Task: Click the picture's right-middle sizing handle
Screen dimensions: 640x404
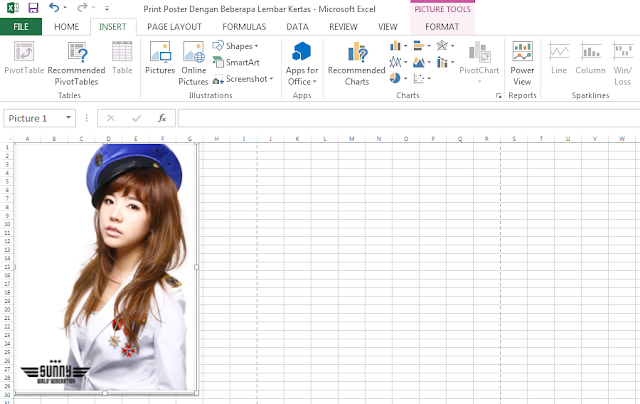Action: (197, 267)
